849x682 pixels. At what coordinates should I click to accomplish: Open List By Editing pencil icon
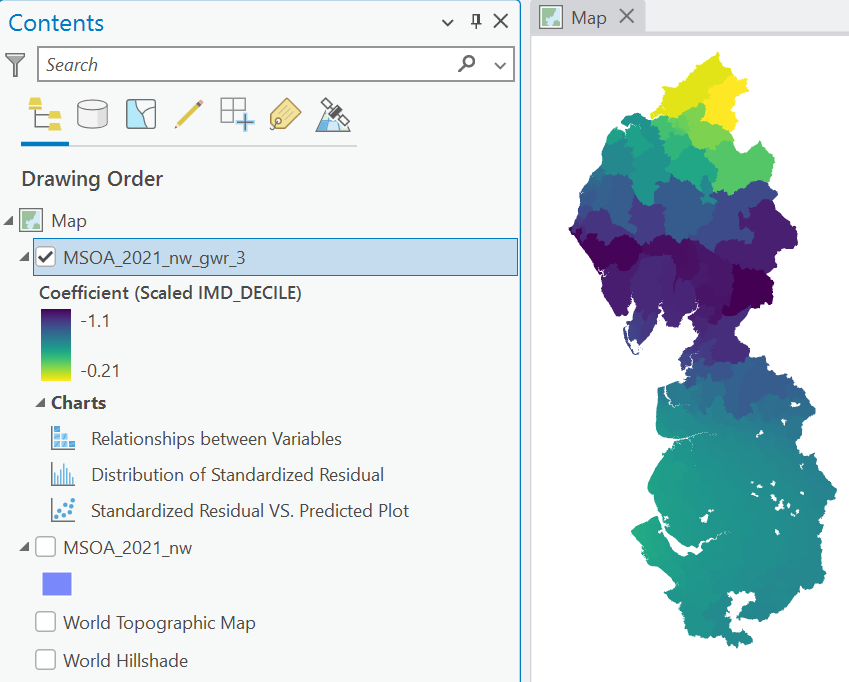(188, 114)
